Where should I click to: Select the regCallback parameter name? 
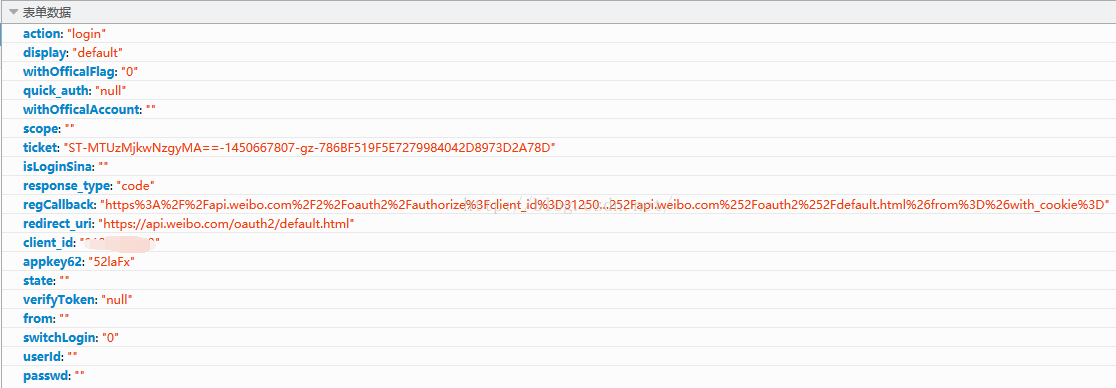tap(58, 204)
